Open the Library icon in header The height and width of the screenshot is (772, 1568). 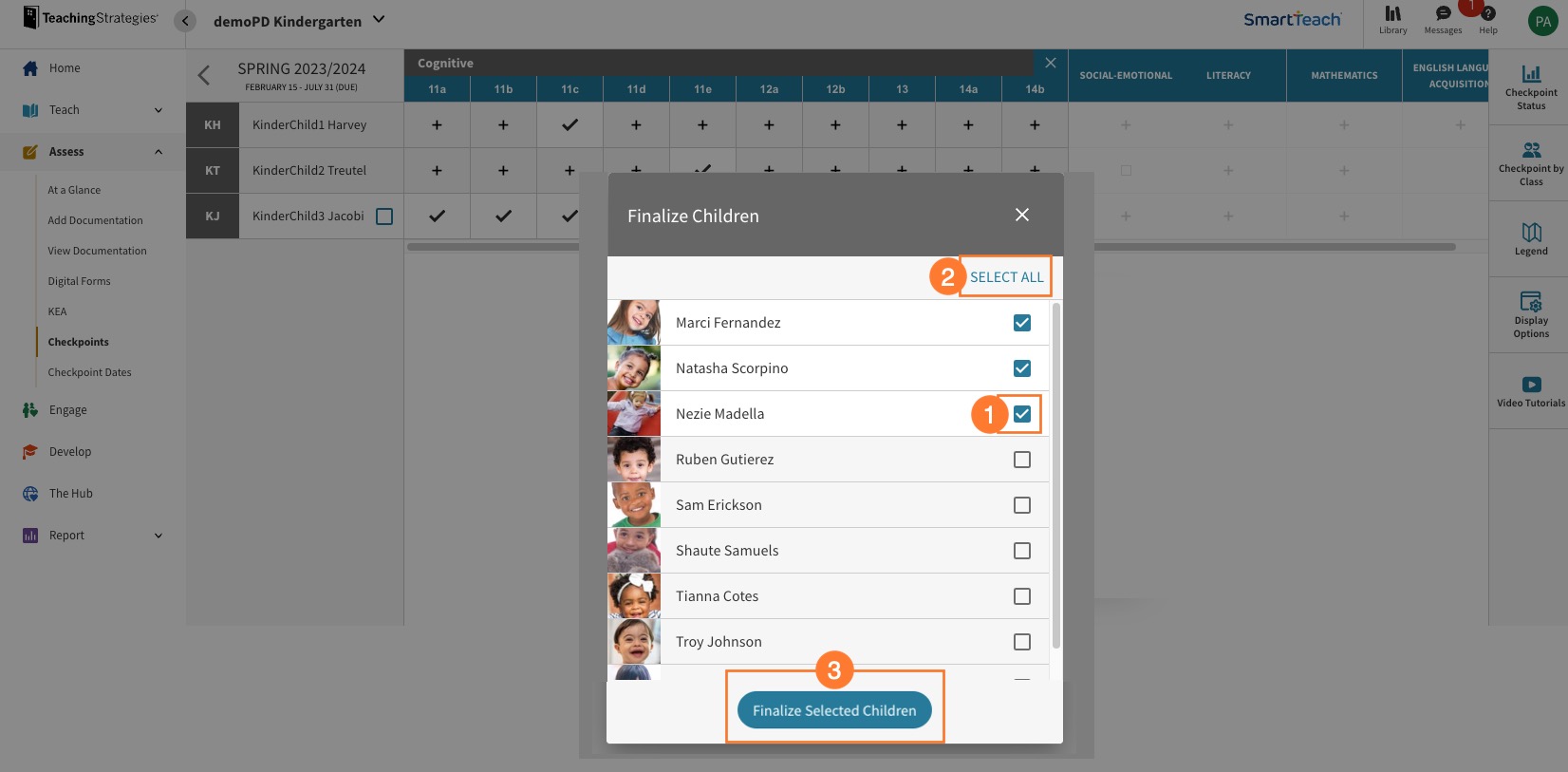click(x=1392, y=19)
